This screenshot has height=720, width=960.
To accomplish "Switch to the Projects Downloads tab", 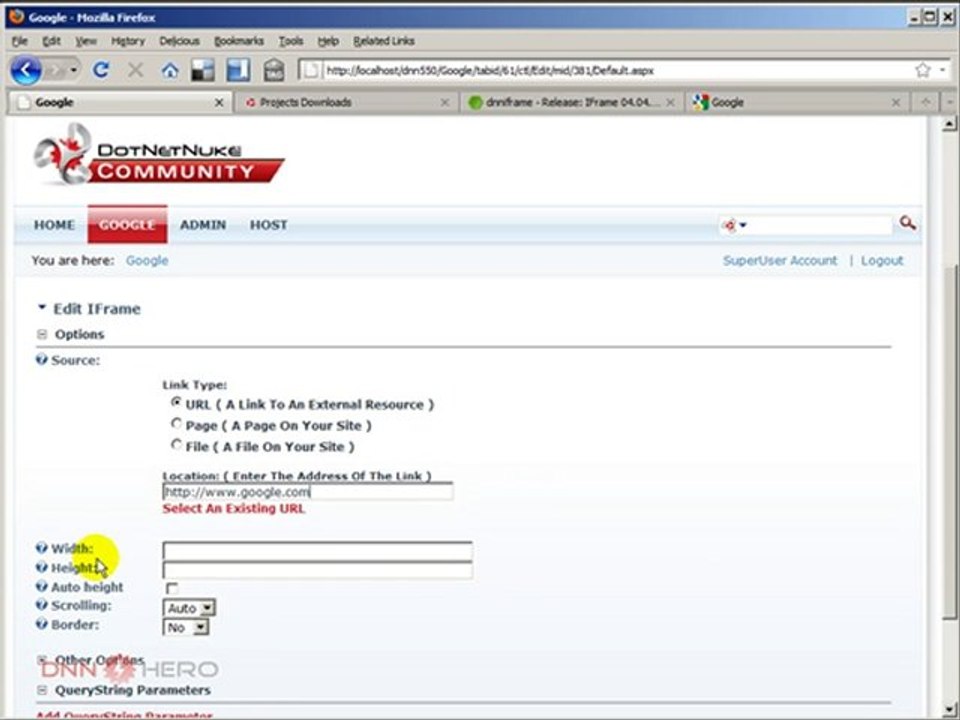I will 346,102.
